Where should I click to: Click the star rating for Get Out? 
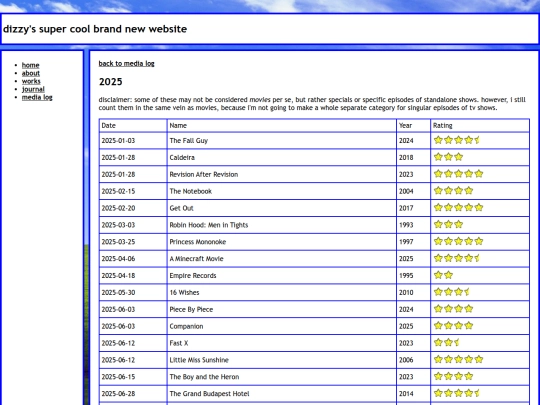[458, 208]
